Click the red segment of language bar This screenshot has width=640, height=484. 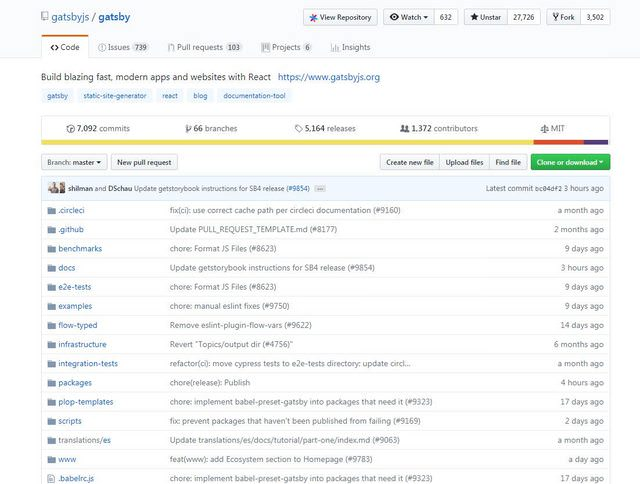558,142
